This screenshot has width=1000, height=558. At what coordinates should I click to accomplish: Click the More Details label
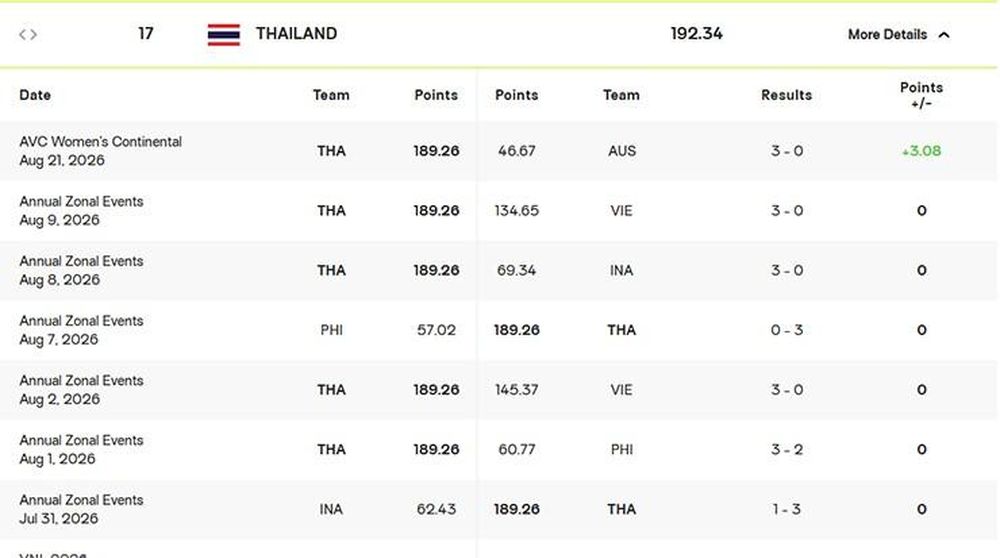[887, 34]
